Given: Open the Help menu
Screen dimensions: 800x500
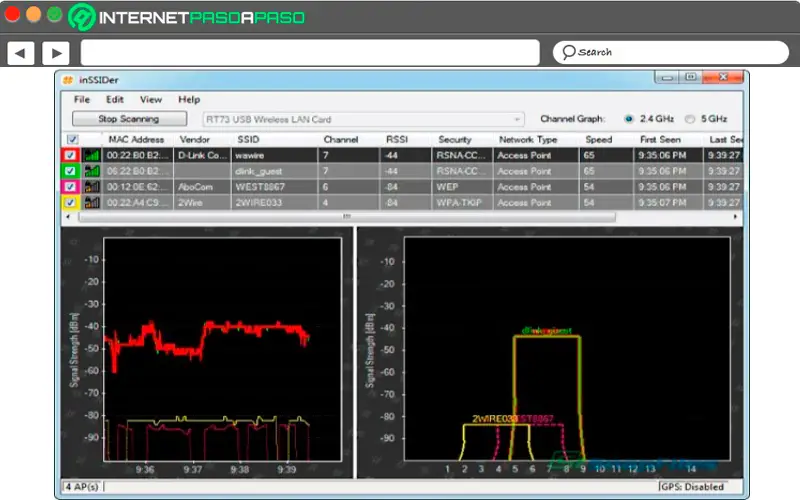Looking at the screenshot, I should [x=189, y=99].
